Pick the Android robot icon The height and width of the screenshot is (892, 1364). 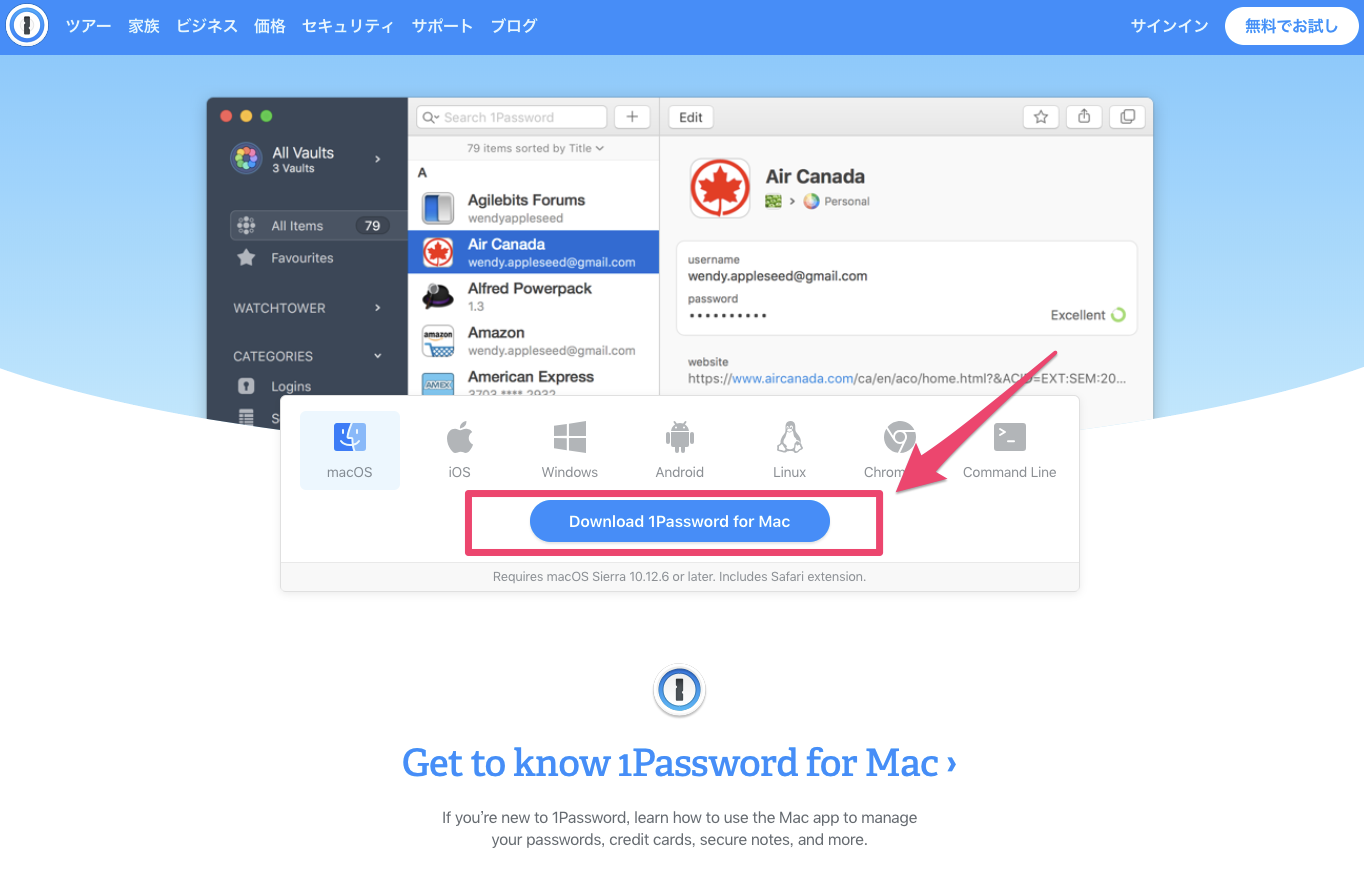pyautogui.click(x=679, y=438)
